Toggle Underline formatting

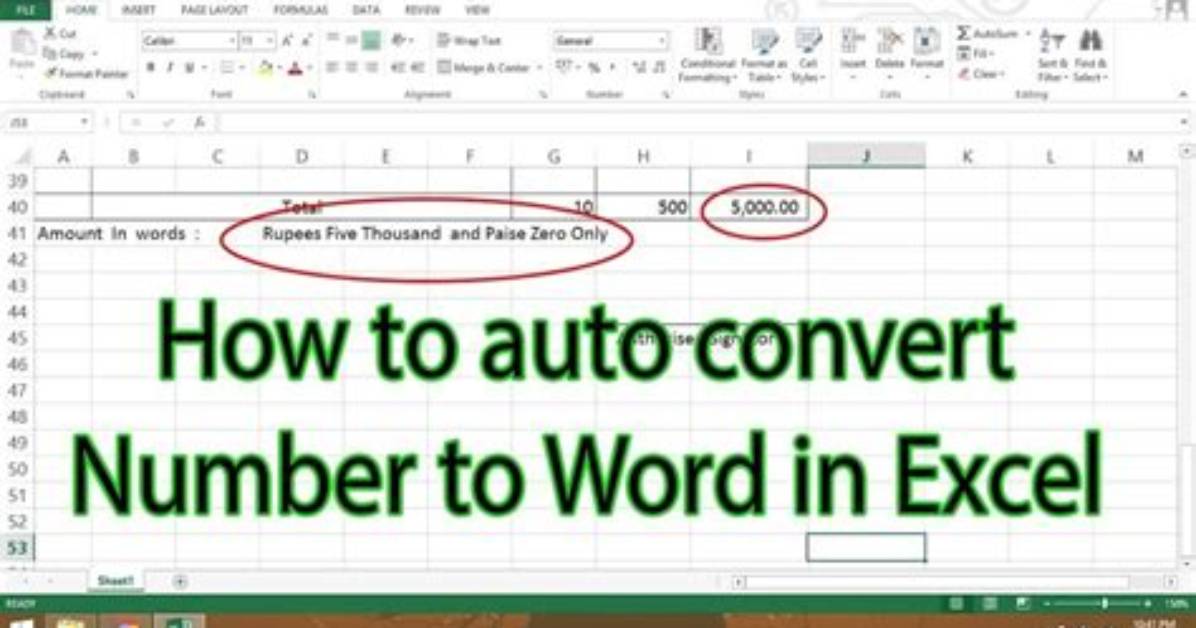pyautogui.click(x=189, y=68)
